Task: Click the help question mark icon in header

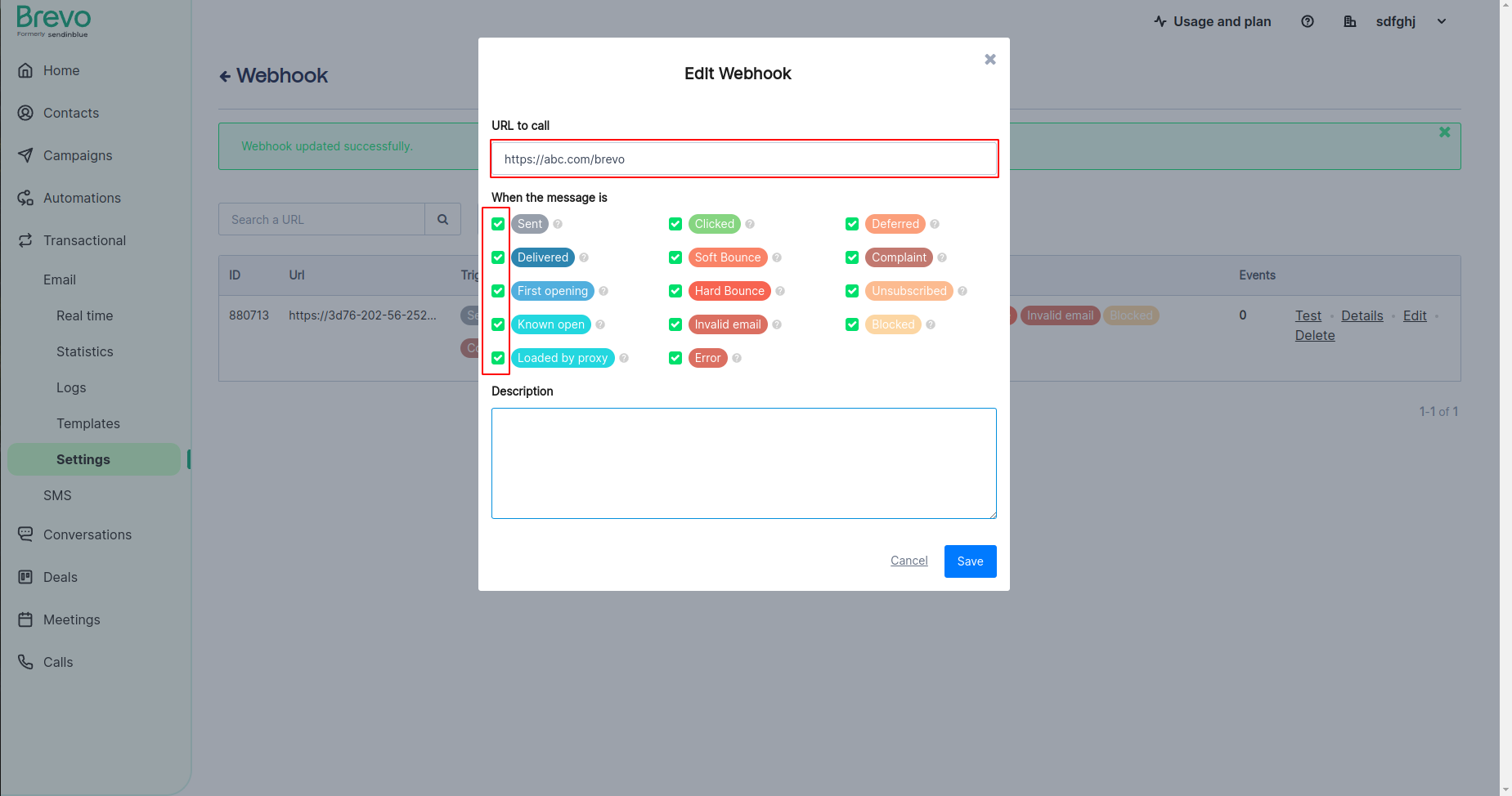Action: click(x=1308, y=21)
